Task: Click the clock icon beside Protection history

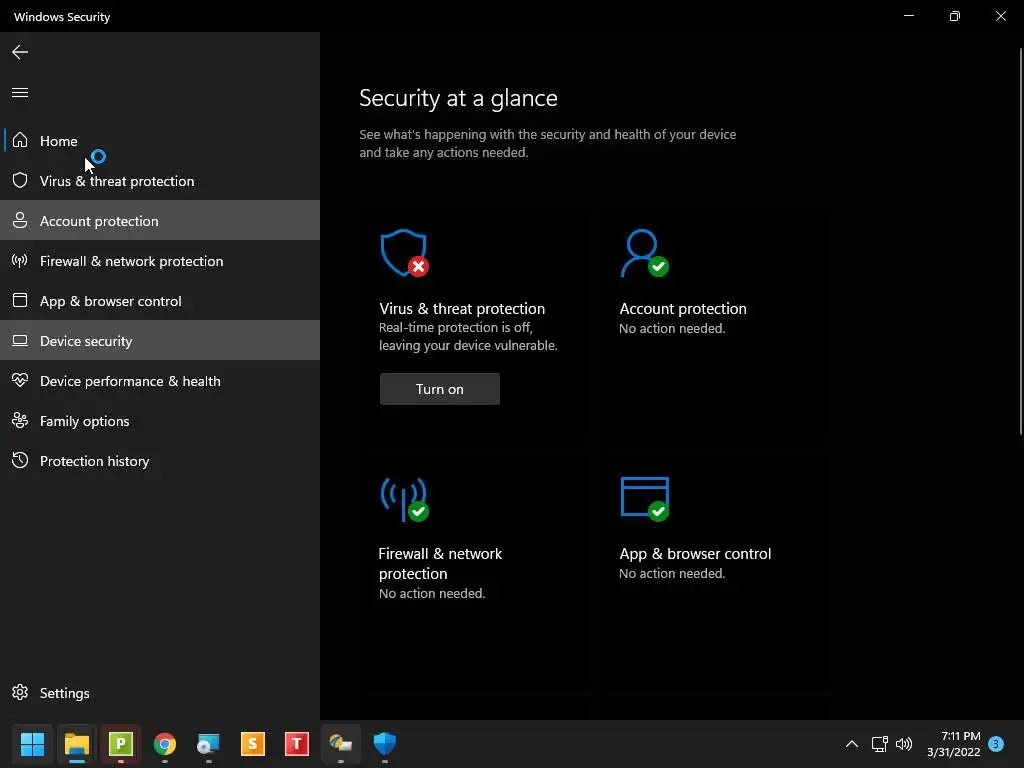Action: 20,460
